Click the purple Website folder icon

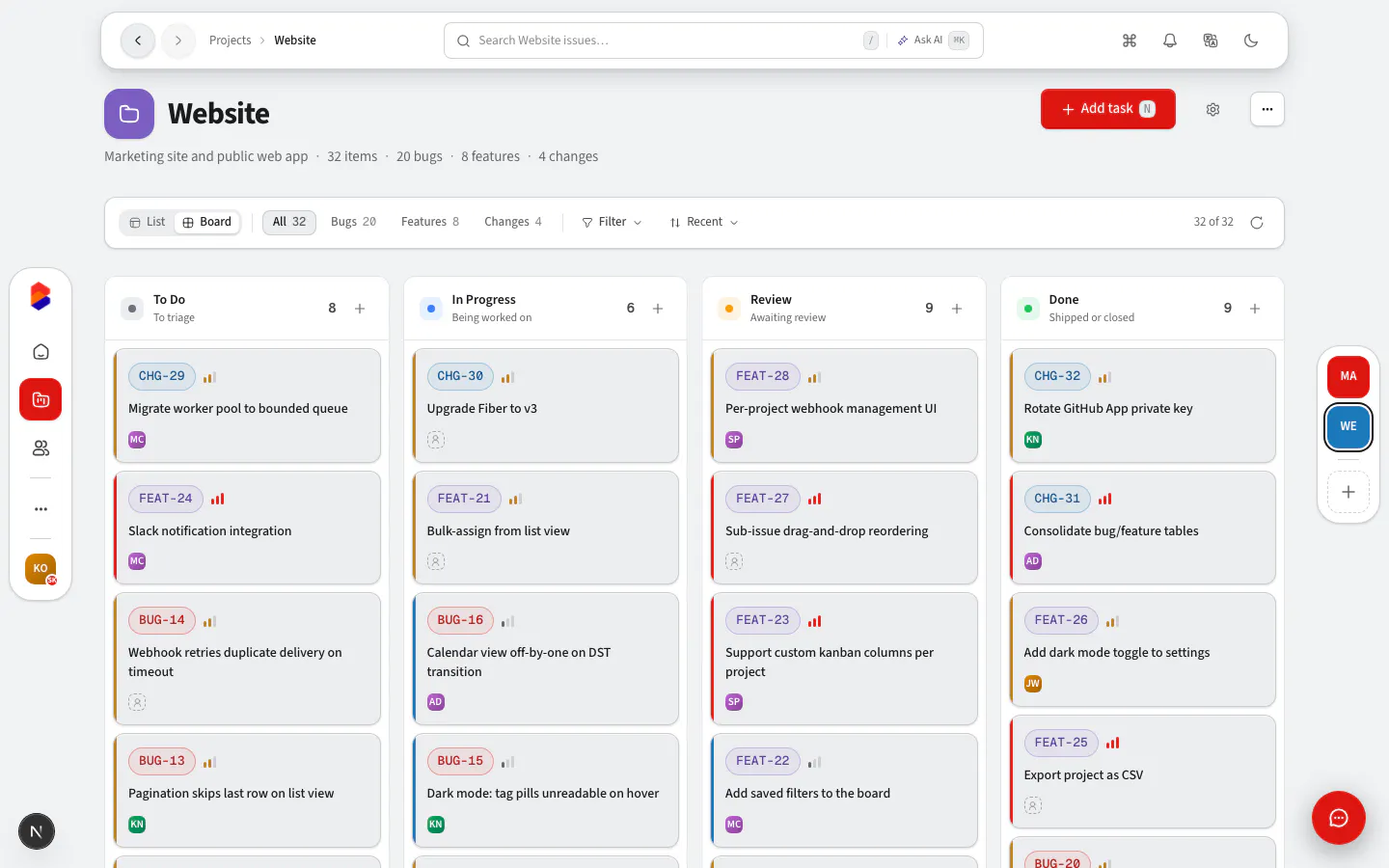pyautogui.click(x=129, y=114)
